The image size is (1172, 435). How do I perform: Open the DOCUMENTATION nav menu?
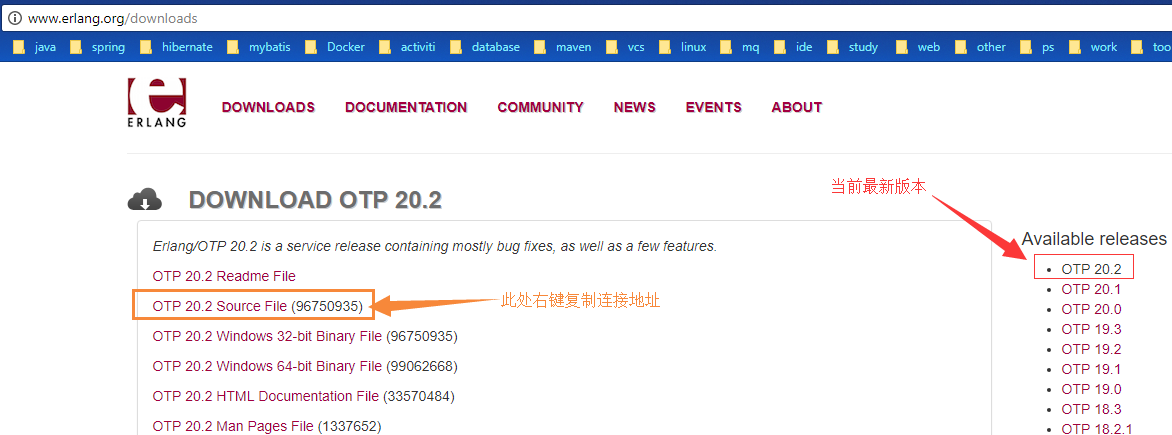pyautogui.click(x=406, y=107)
